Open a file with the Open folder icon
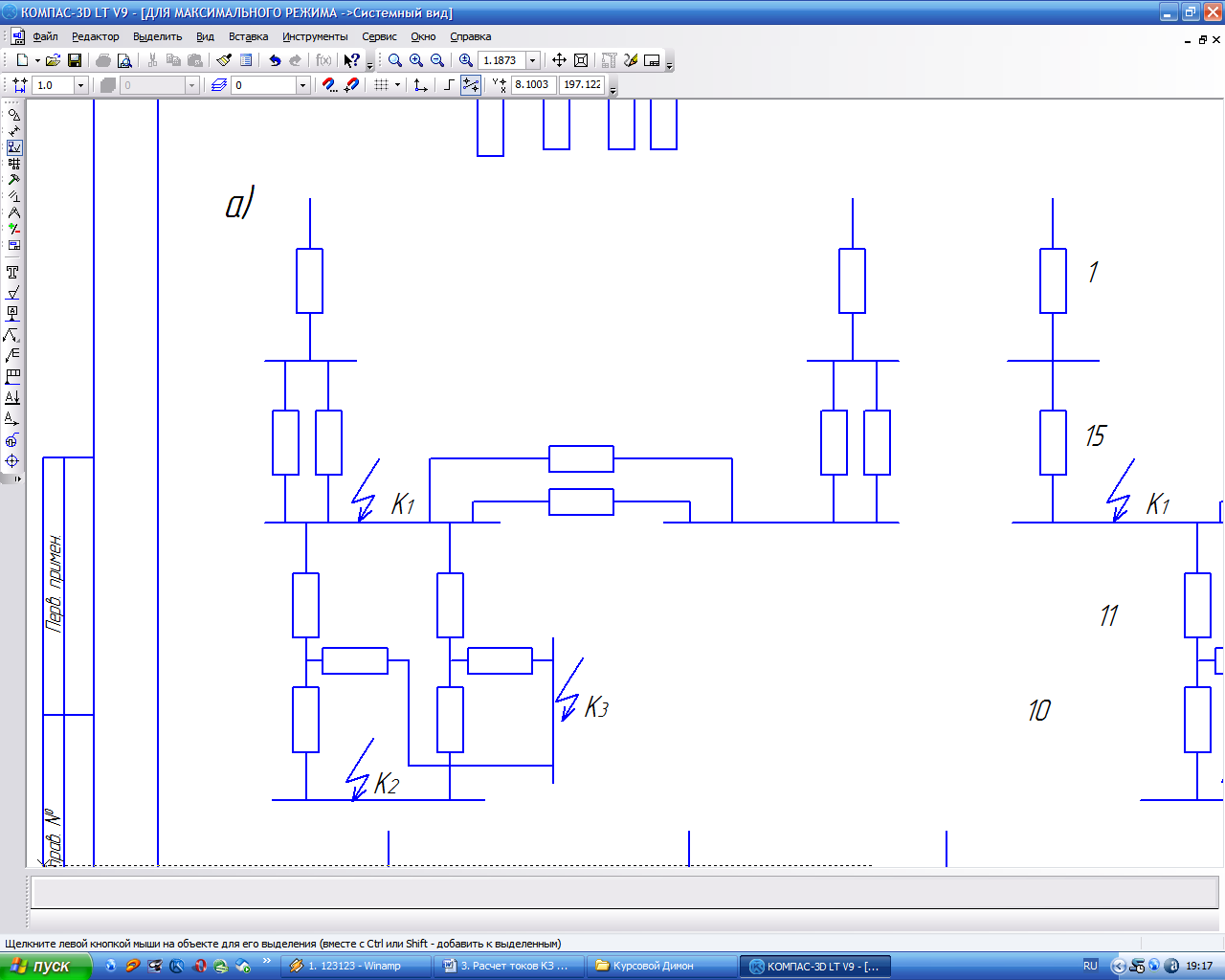The image size is (1225, 980). (53, 60)
